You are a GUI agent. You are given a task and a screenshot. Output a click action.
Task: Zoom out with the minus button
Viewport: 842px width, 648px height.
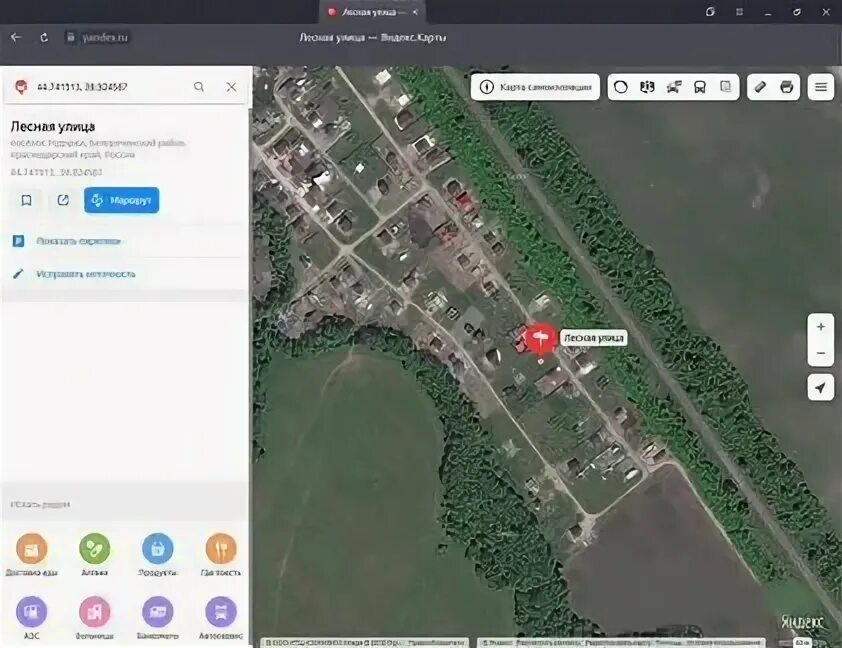(821, 353)
